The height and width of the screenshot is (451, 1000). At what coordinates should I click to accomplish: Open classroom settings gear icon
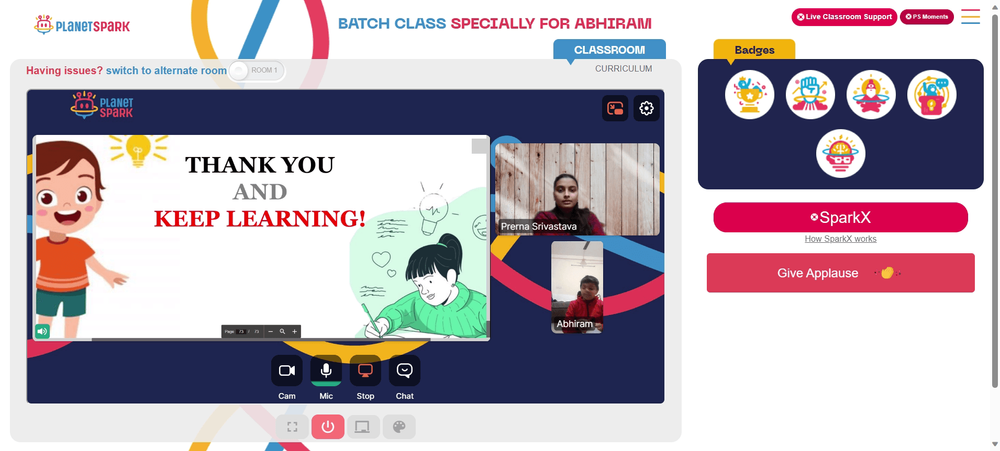click(x=646, y=108)
